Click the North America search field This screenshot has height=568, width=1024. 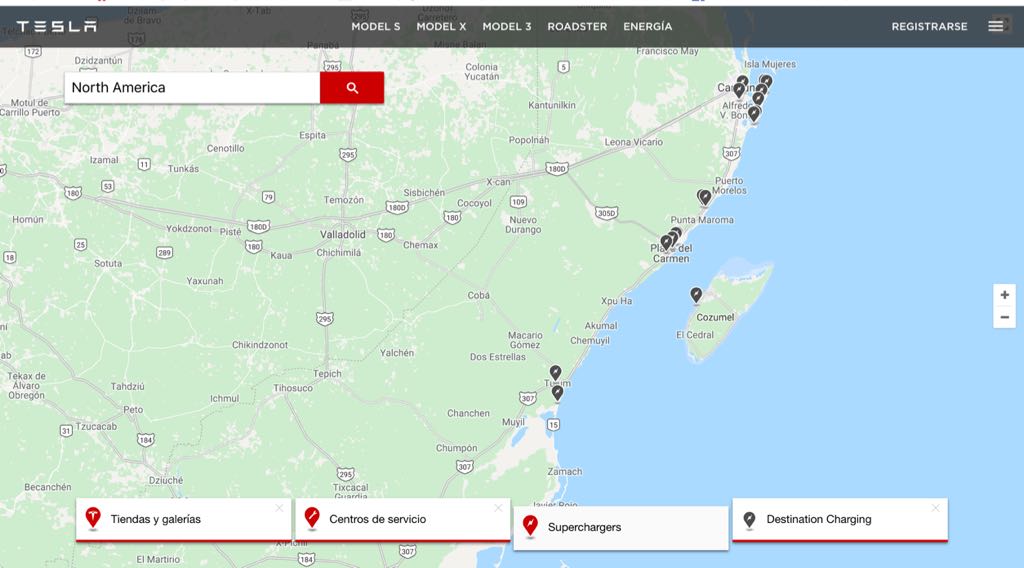[192, 88]
